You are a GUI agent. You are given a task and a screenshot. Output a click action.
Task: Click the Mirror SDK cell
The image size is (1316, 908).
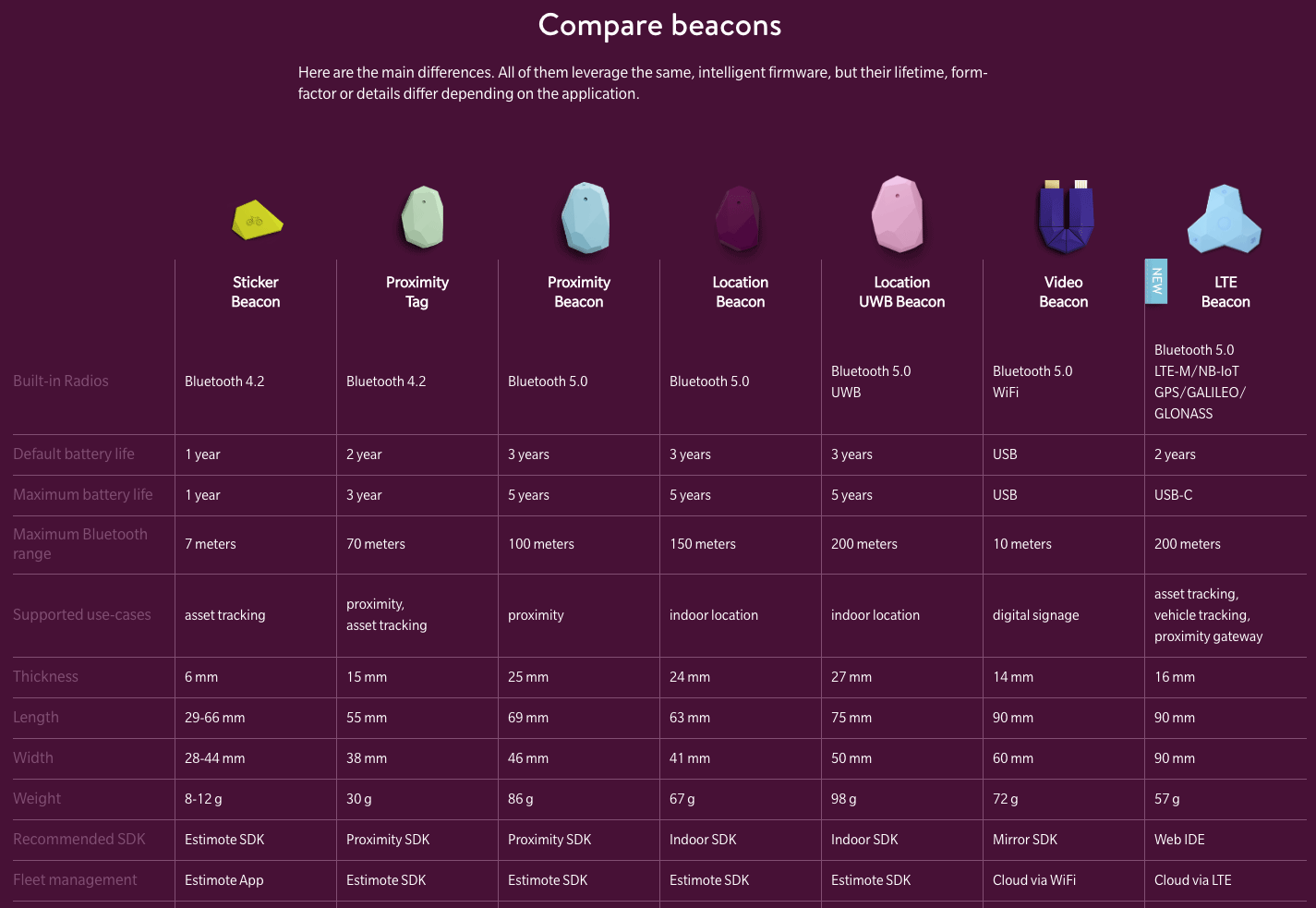point(1025,840)
